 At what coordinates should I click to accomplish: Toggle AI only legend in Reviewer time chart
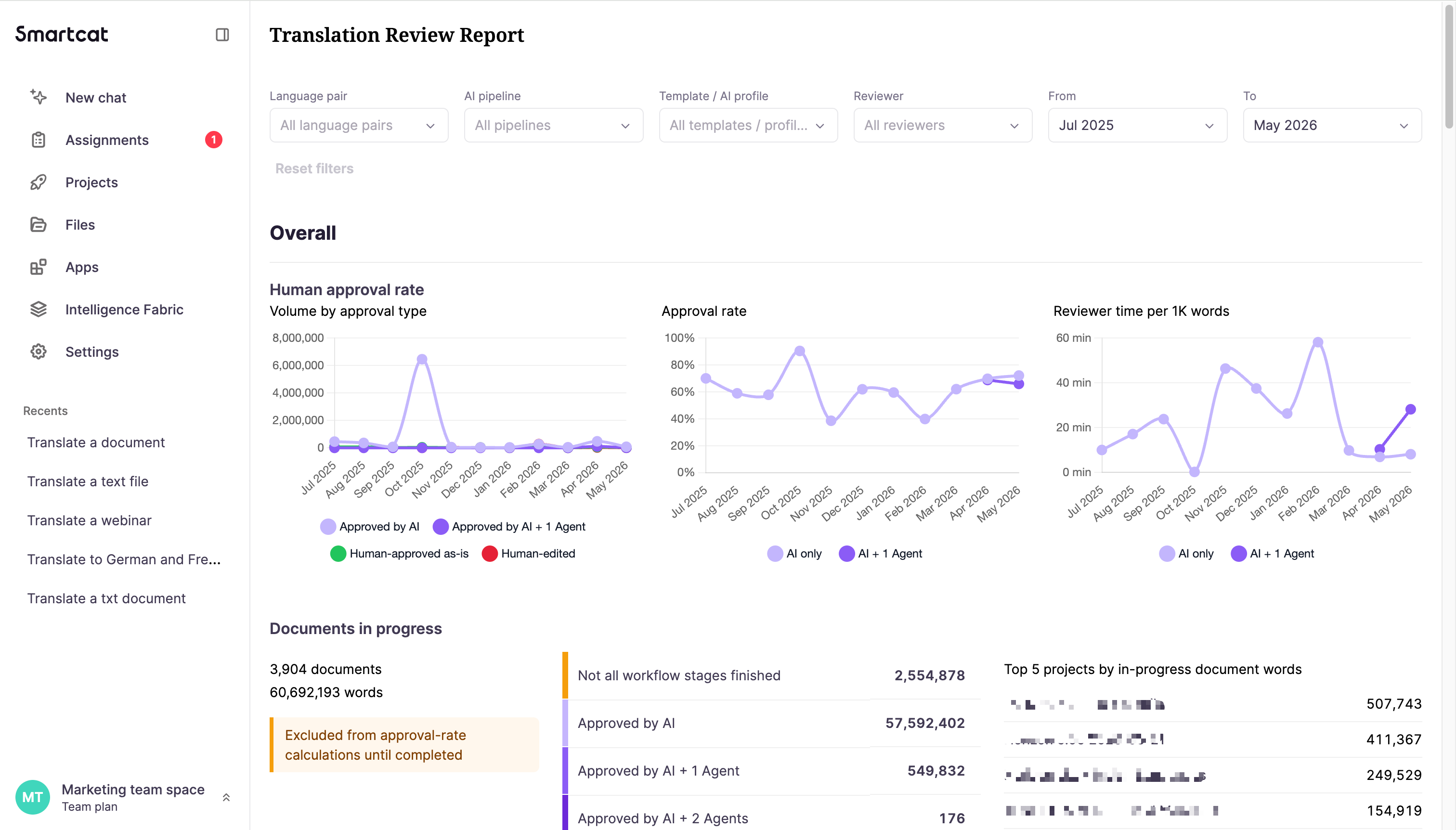(x=1186, y=554)
